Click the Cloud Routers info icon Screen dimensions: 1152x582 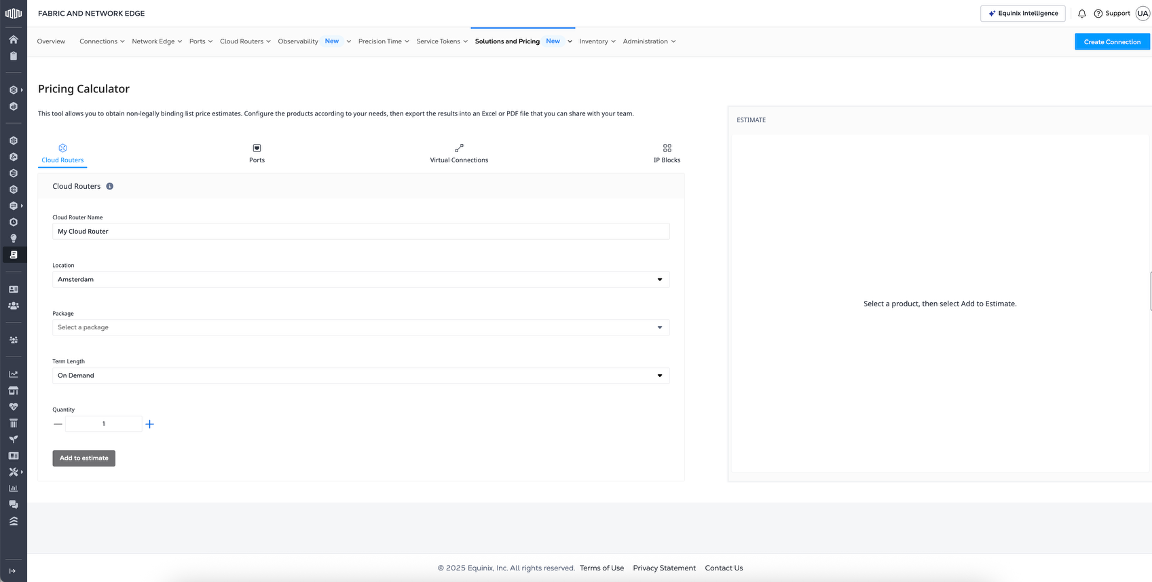110,186
